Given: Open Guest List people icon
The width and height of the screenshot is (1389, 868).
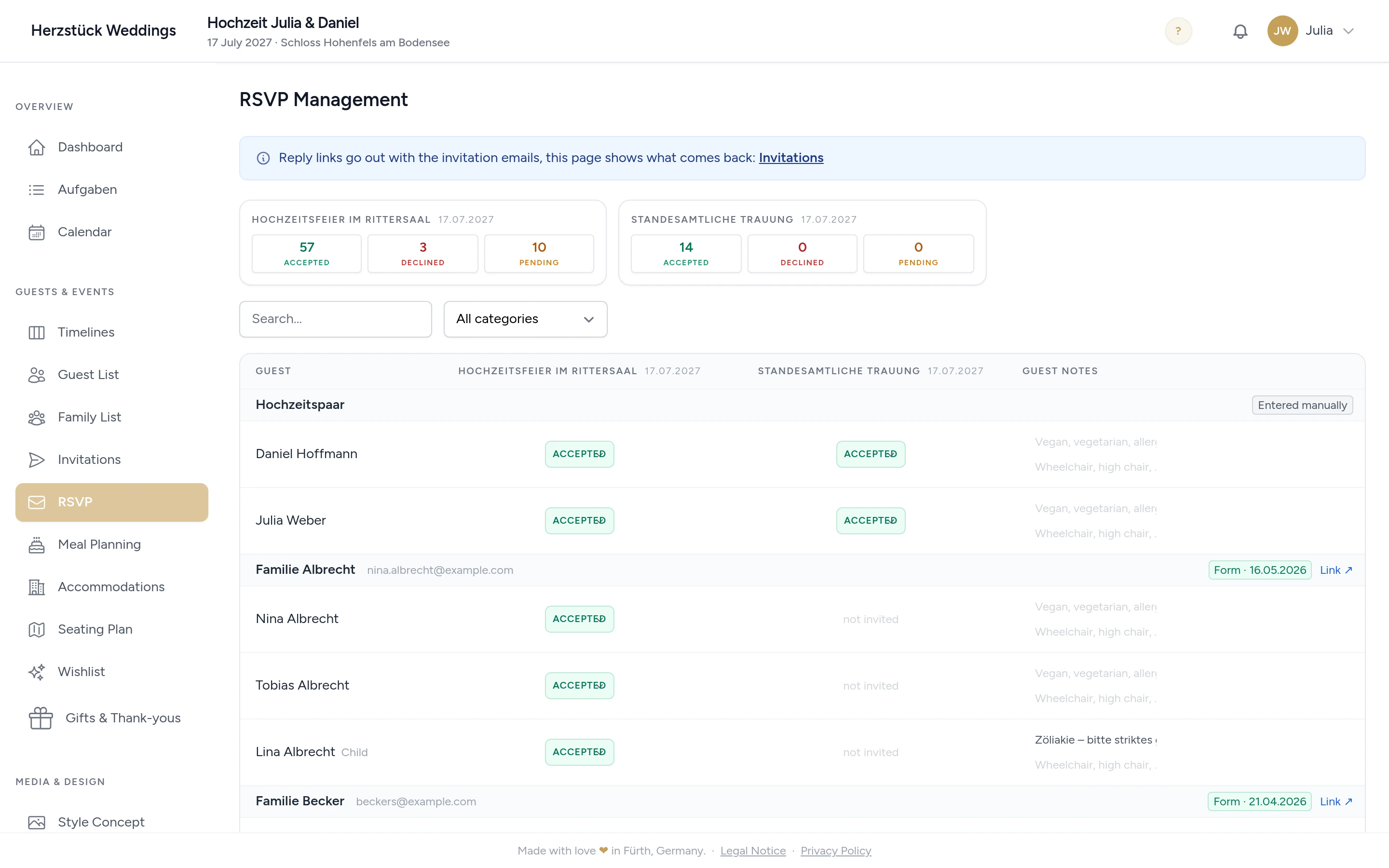Looking at the screenshot, I should click(37, 375).
